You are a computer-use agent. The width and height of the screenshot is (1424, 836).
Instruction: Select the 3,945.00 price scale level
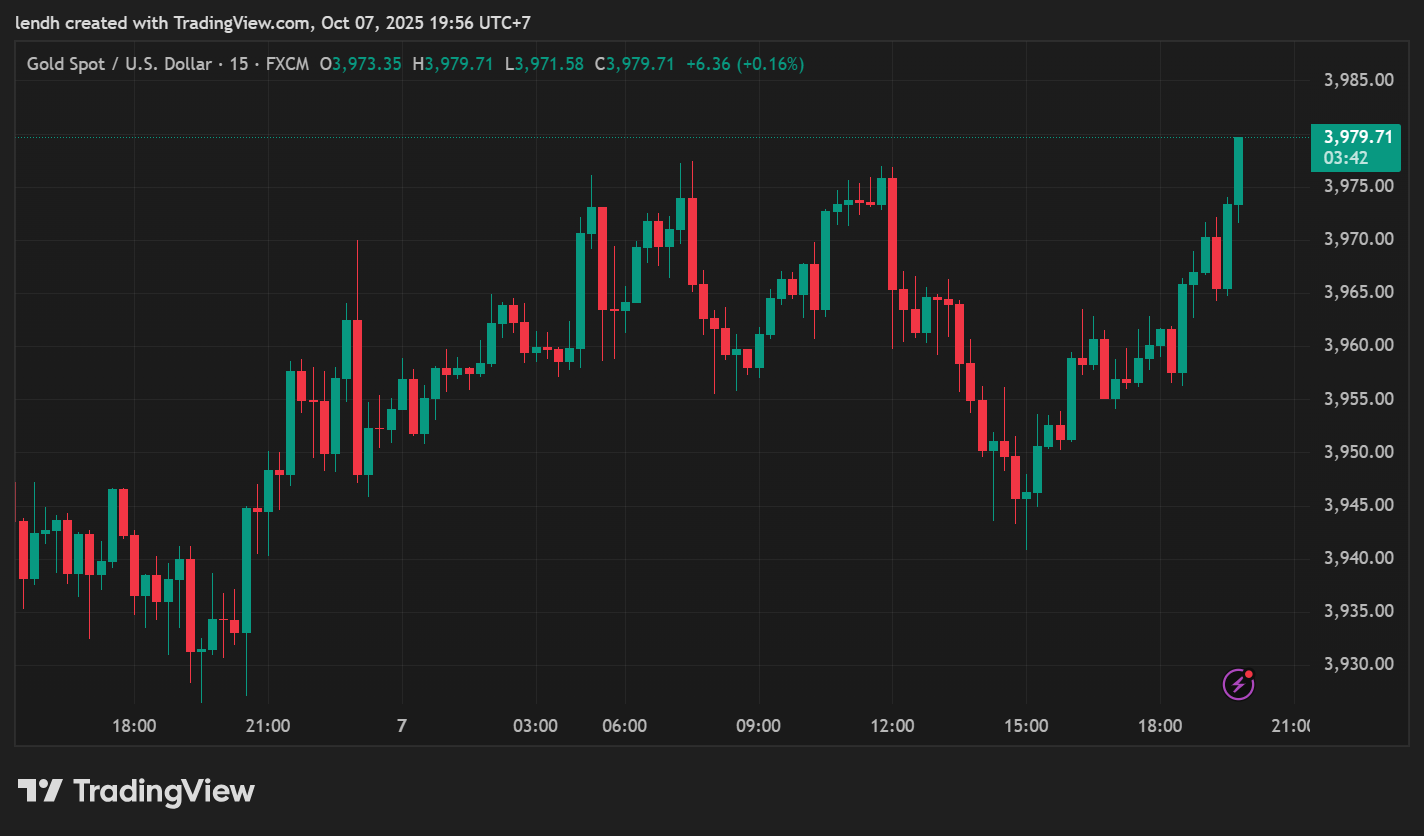coord(1358,505)
